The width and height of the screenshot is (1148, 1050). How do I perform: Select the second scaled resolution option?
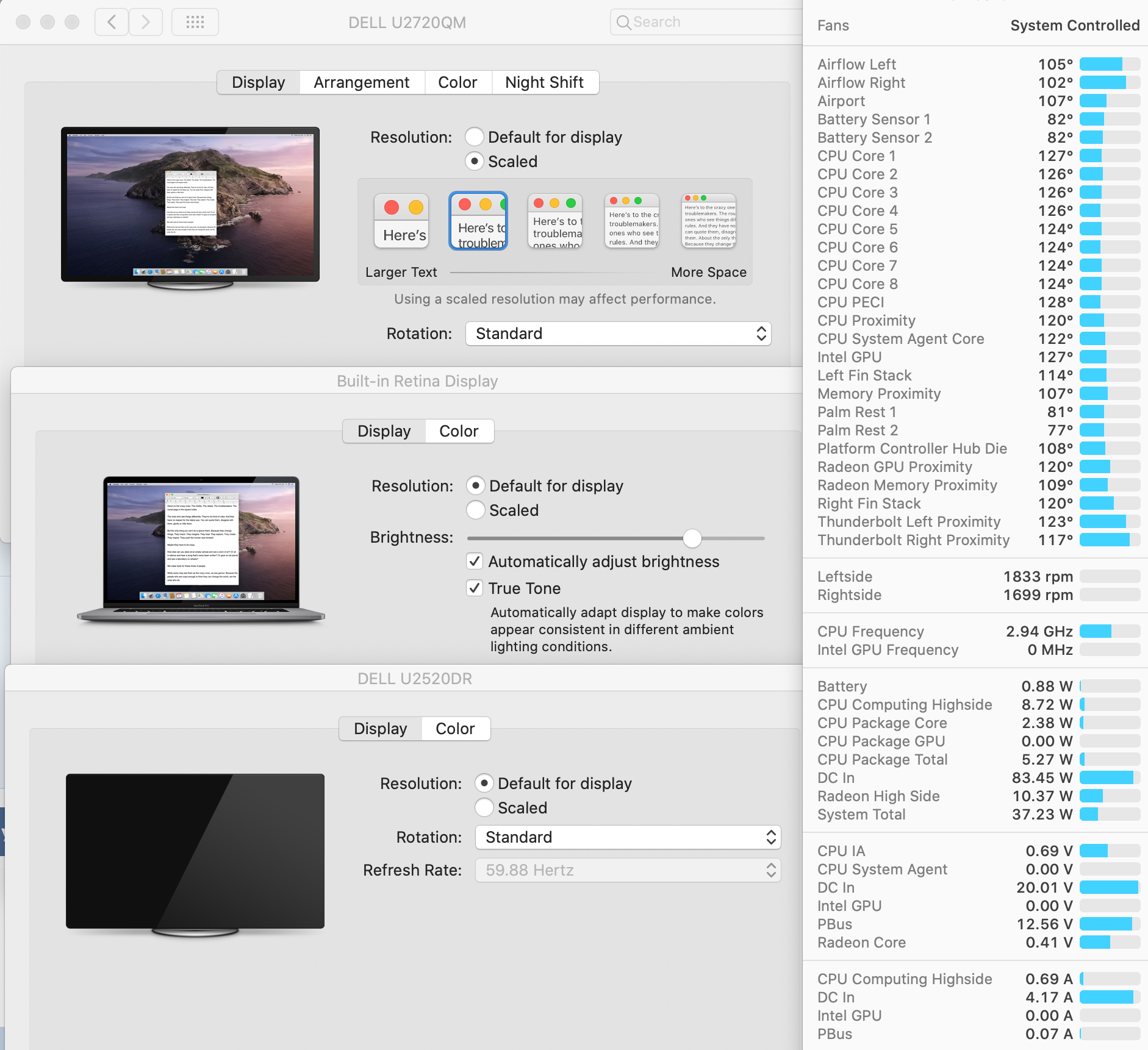pyautogui.click(x=478, y=221)
